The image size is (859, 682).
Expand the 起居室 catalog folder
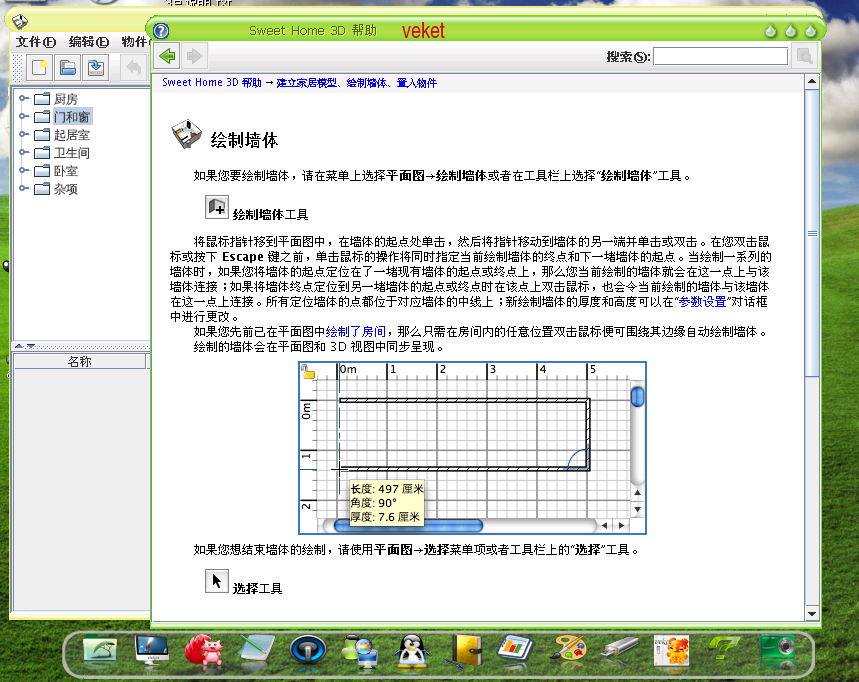point(23,135)
